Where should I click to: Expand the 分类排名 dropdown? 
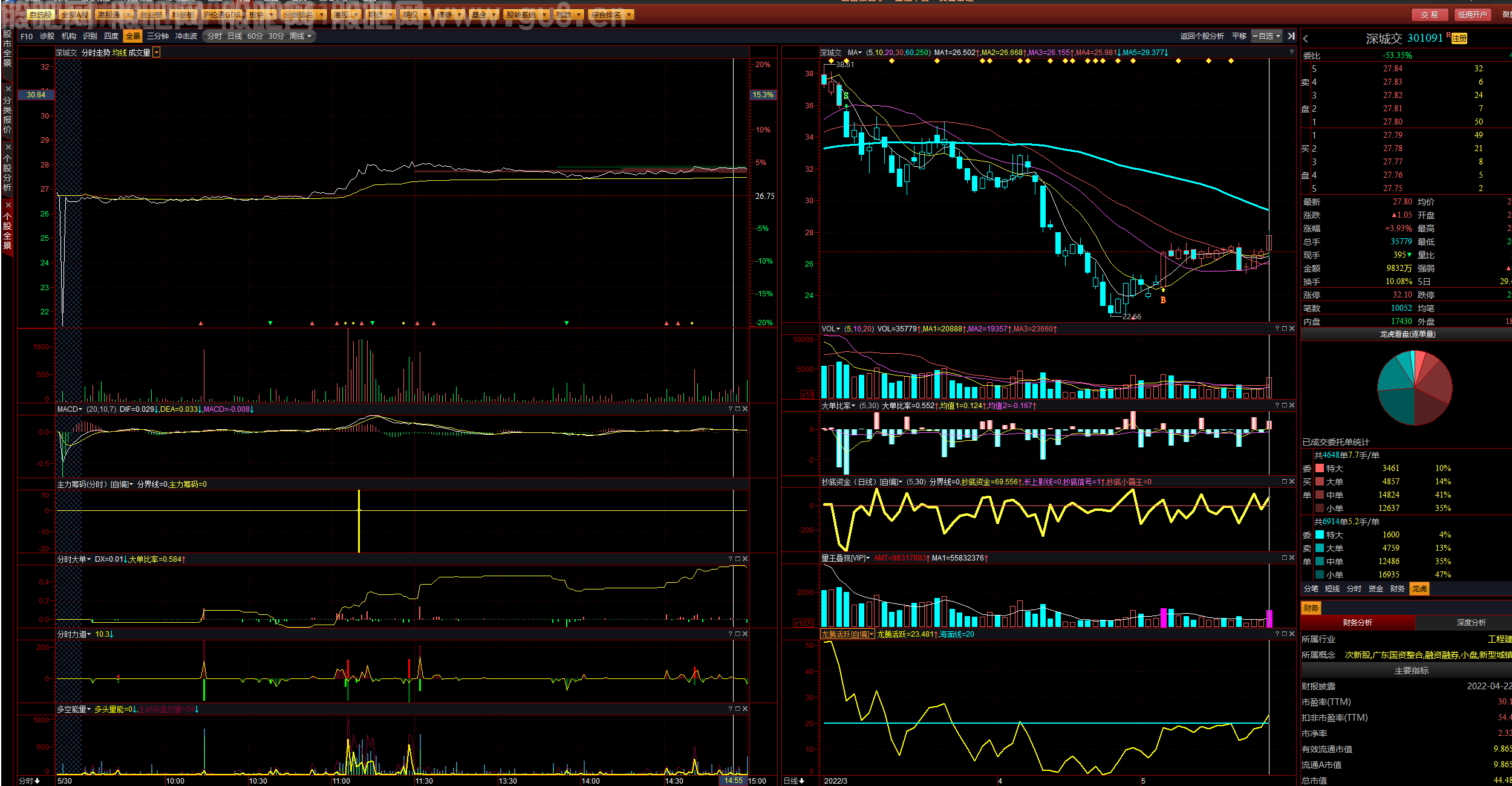click(x=322, y=15)
